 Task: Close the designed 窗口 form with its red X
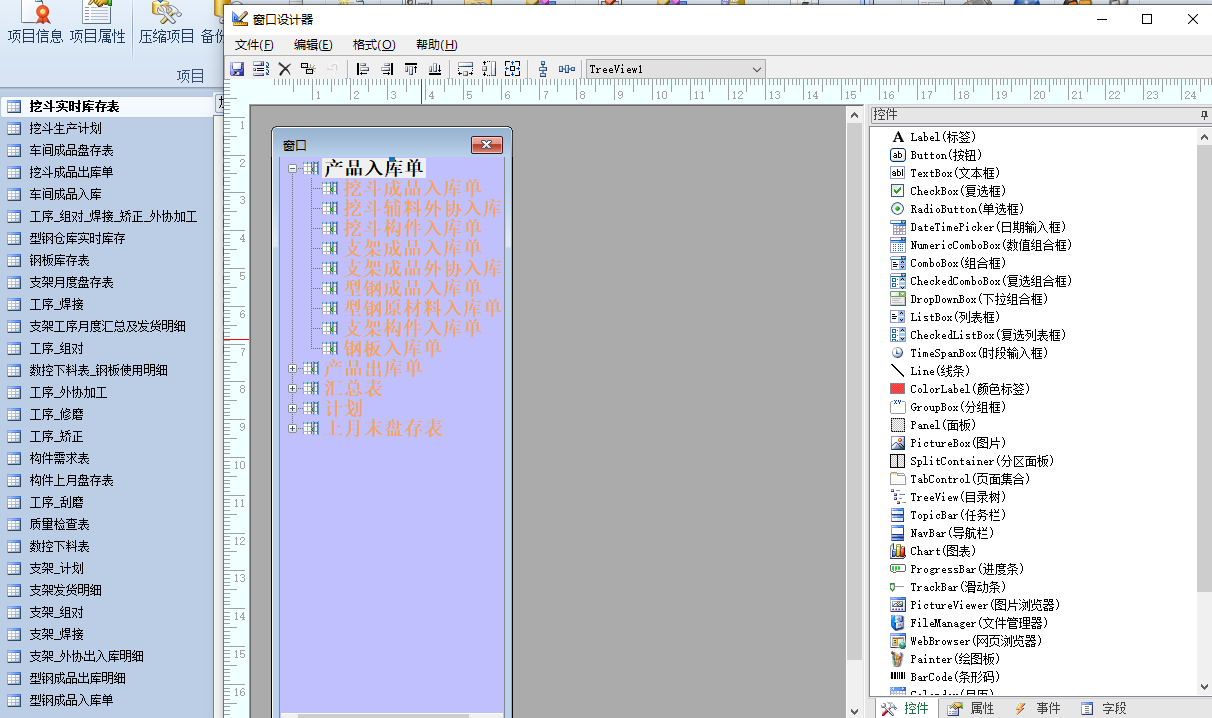coord(486,145)
